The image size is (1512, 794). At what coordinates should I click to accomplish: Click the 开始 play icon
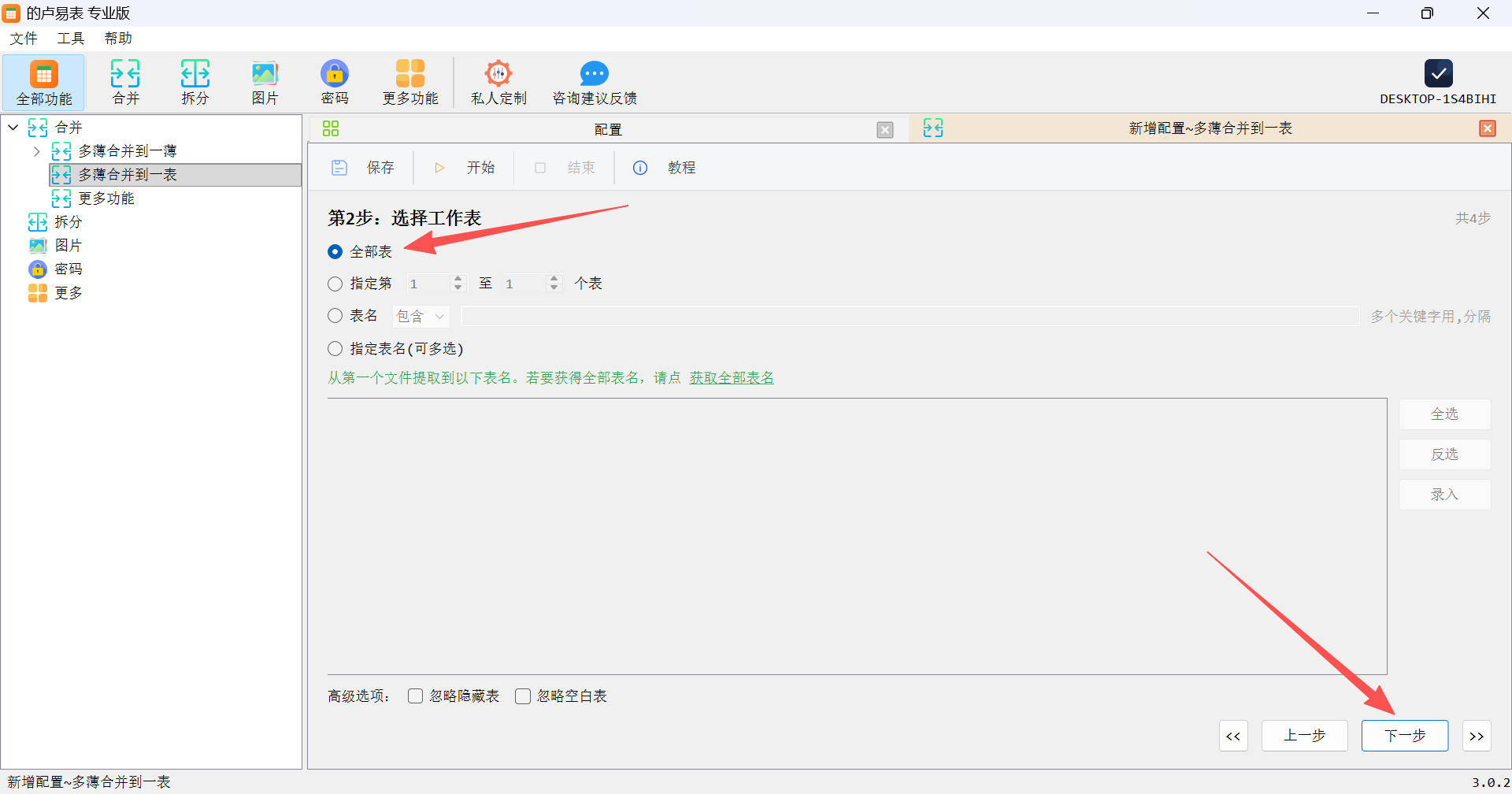439,168
